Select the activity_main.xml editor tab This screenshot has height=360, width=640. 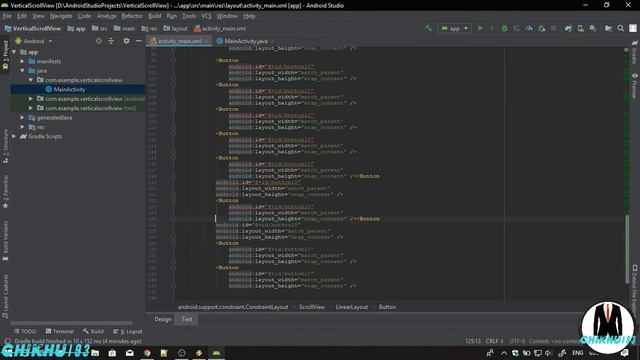180,41
